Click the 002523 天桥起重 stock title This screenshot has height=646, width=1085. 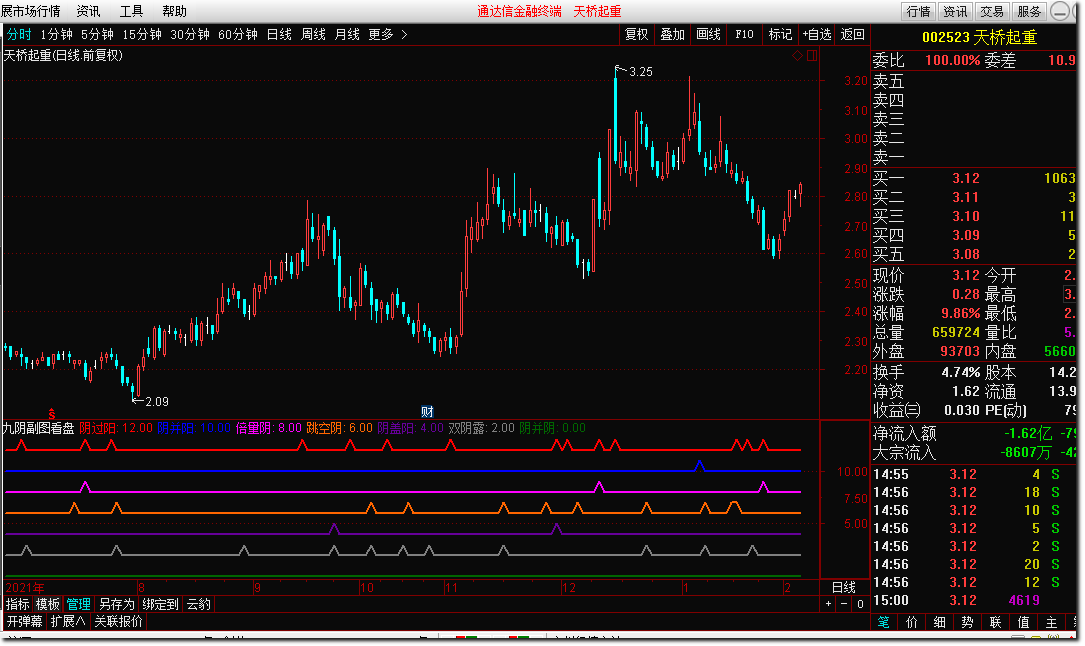coord(979,37)
